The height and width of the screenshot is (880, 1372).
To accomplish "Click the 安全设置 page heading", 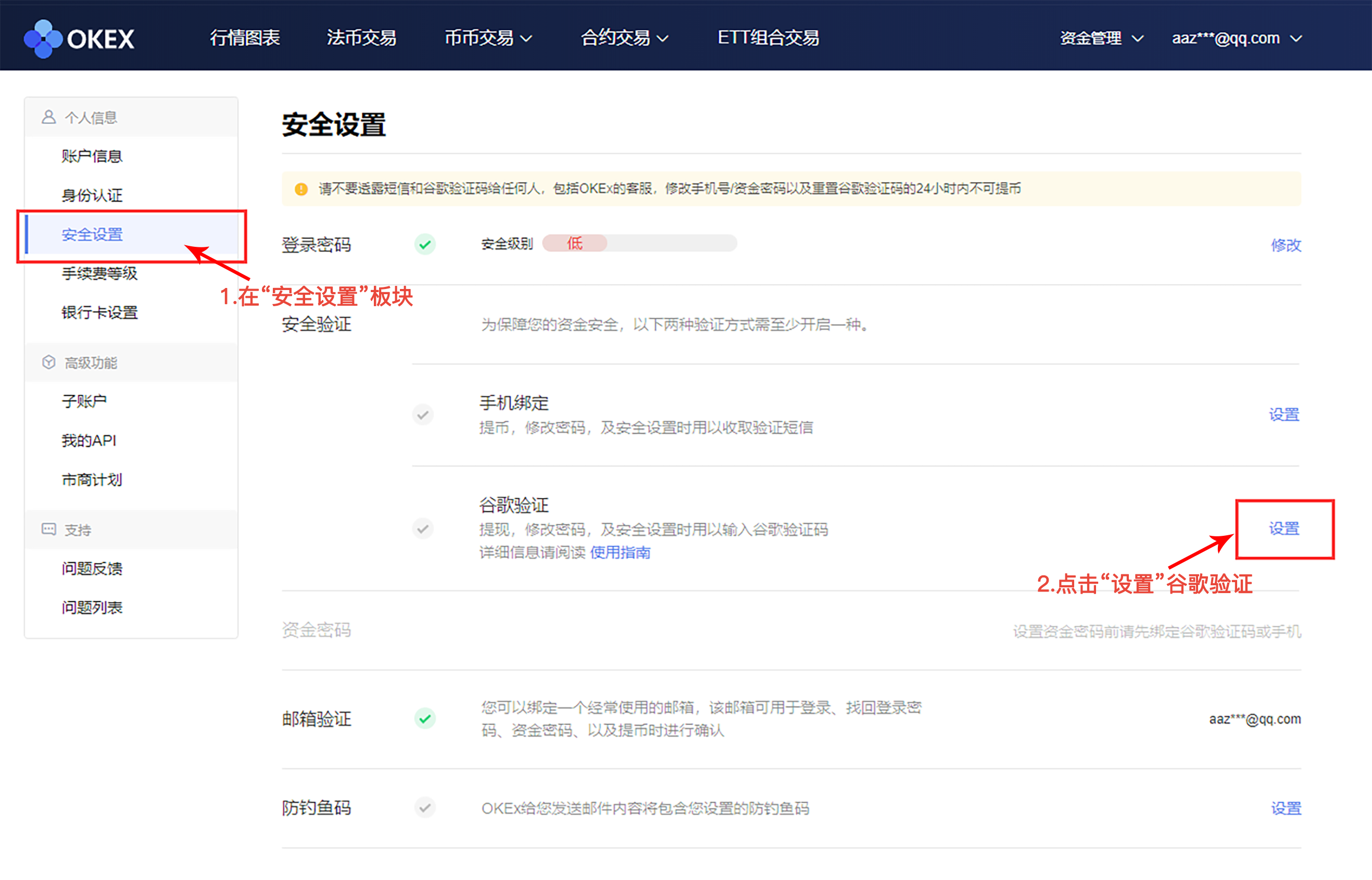I will point(334,124).
